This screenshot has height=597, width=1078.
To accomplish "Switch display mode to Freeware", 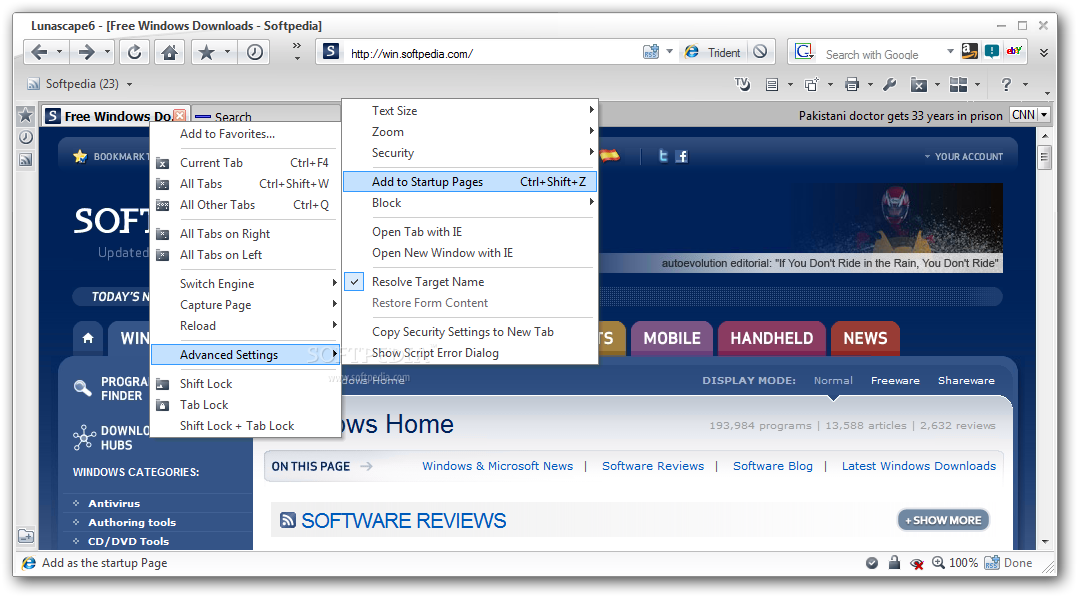I will pos(895,380).
